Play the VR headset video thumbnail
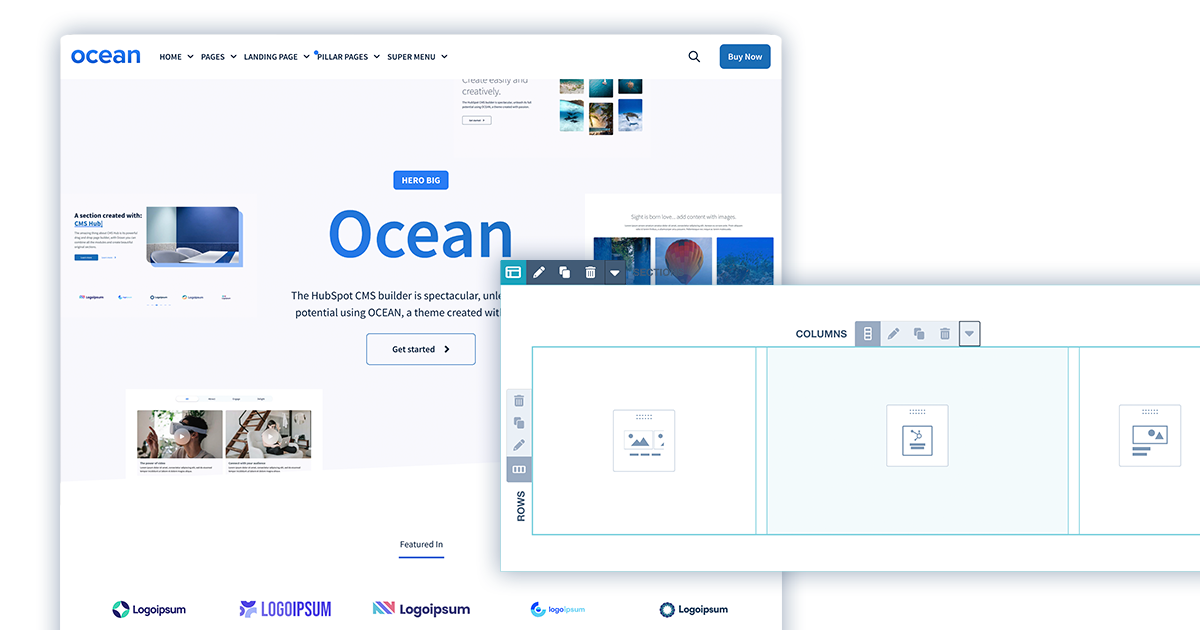 (x=181, y=435)
